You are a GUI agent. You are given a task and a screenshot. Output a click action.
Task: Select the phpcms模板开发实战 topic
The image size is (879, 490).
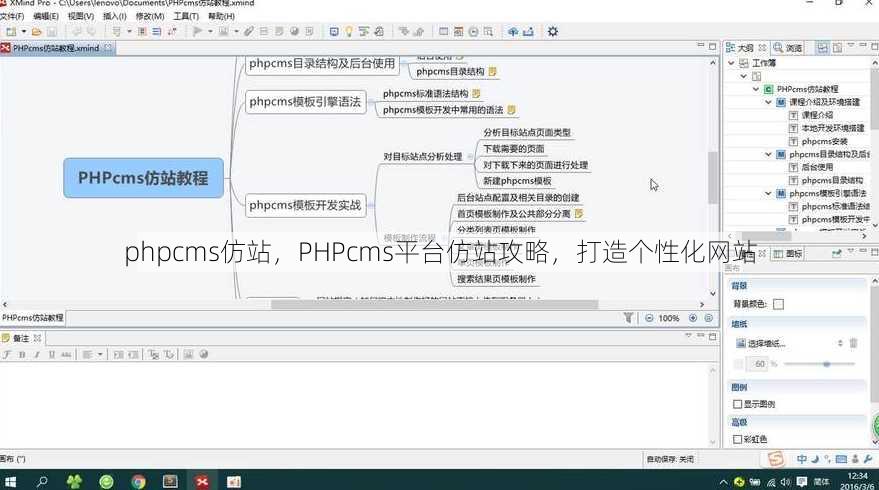coord(306,205)
